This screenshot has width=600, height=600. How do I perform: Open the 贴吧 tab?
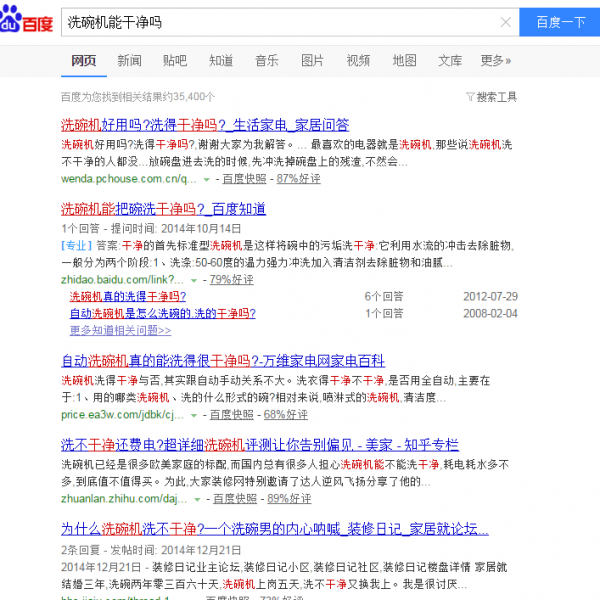click(175, 60)
